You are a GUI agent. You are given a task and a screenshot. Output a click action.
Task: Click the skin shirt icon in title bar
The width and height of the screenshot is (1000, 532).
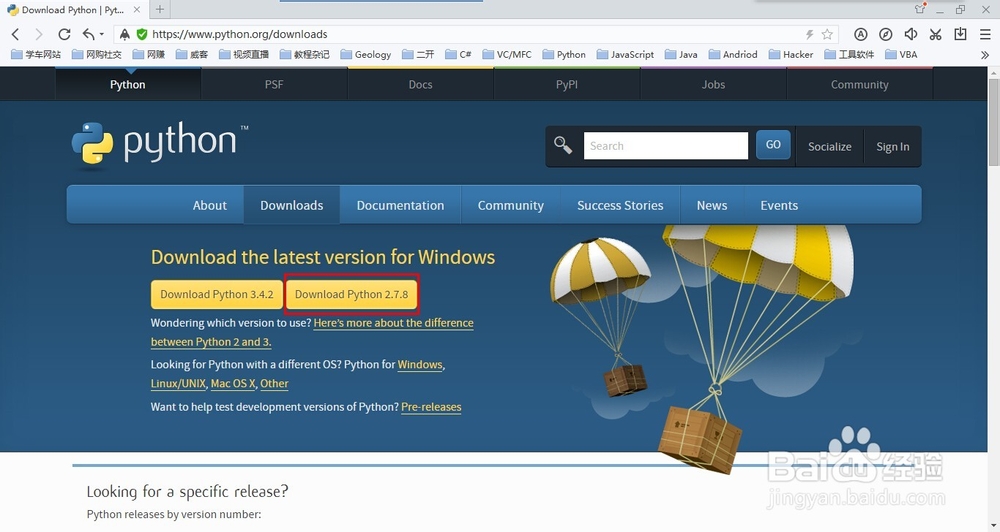coord(920,9)
